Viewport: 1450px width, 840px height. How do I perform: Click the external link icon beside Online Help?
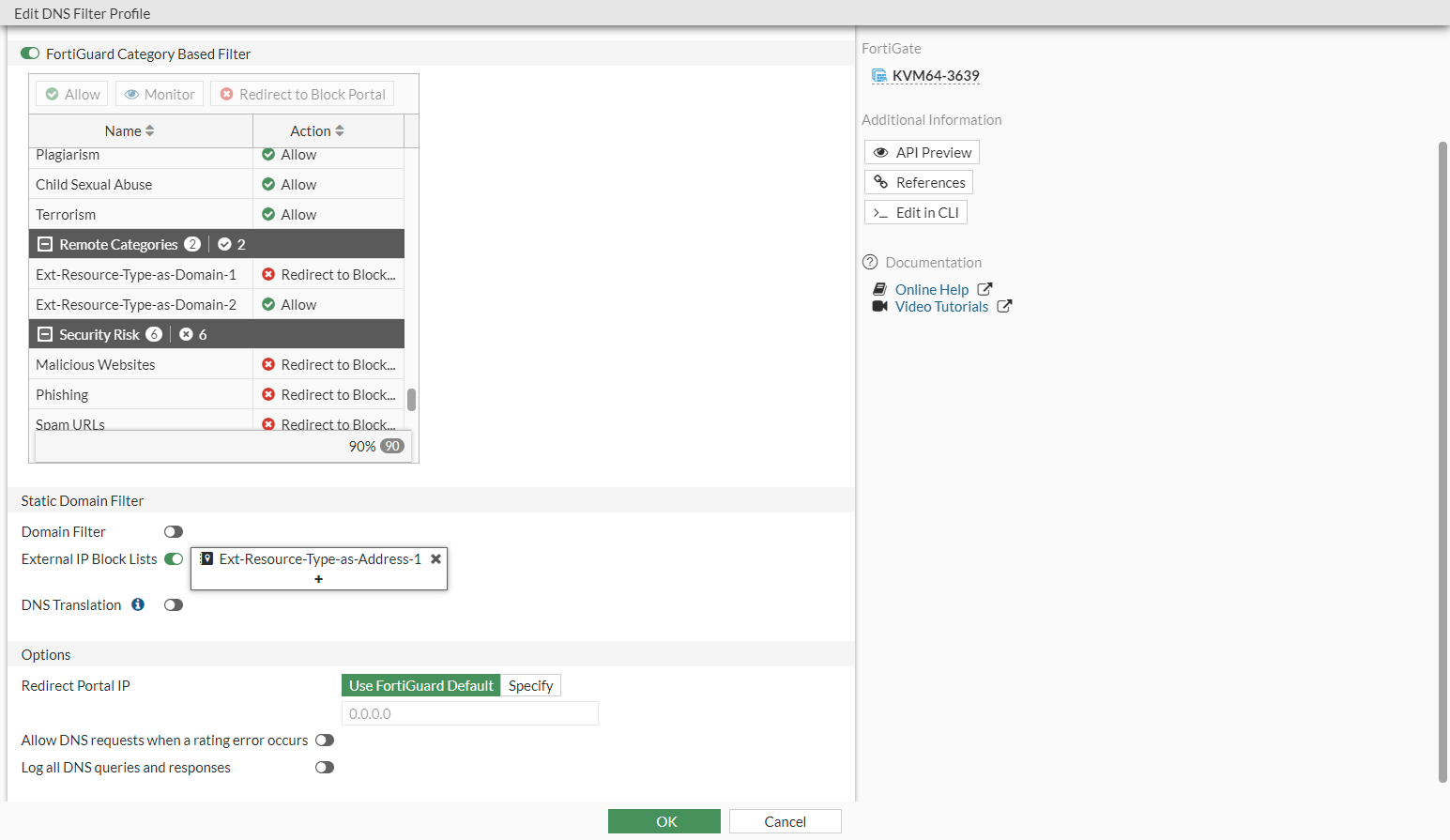point(984,289)
